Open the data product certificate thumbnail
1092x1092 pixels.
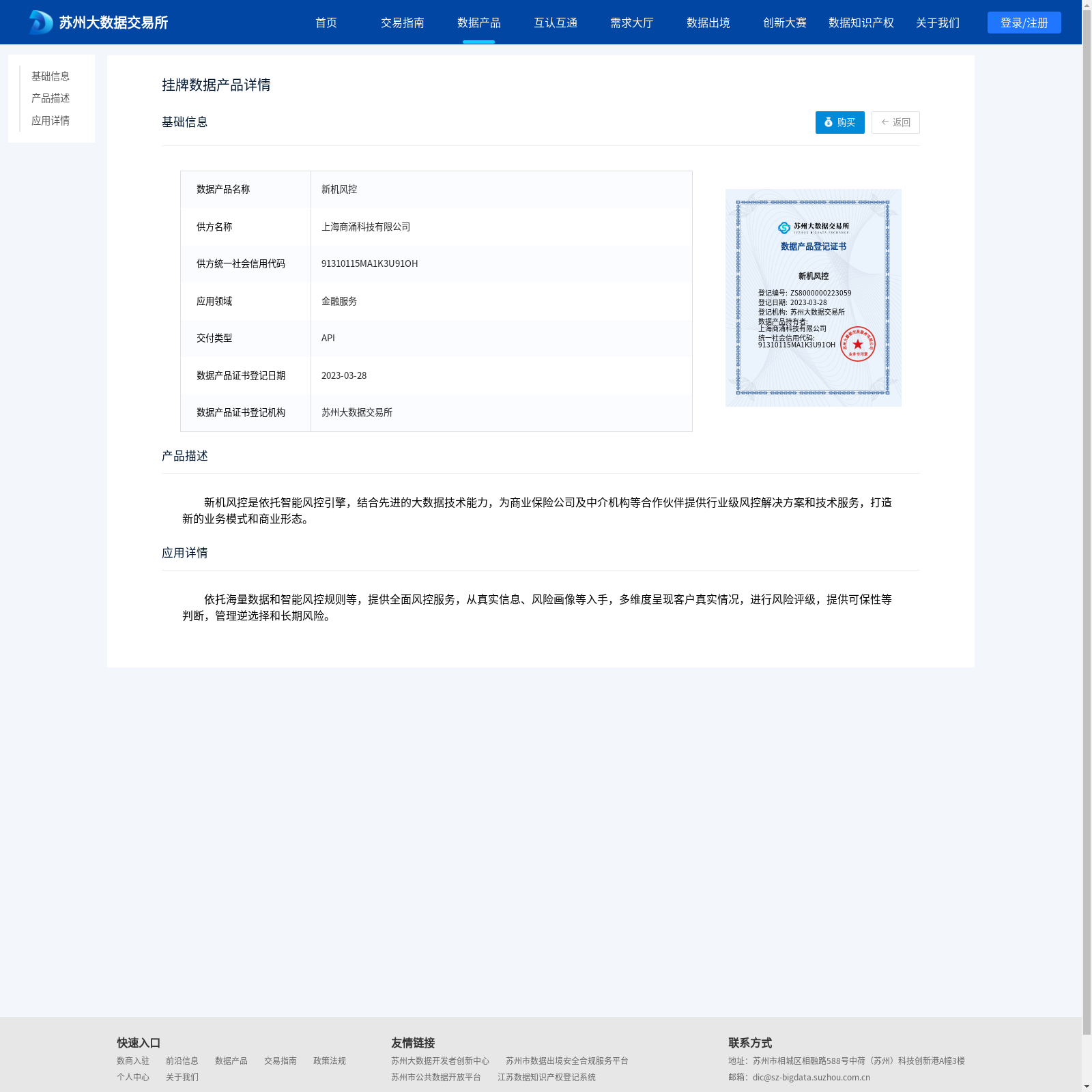pos(814,298)
